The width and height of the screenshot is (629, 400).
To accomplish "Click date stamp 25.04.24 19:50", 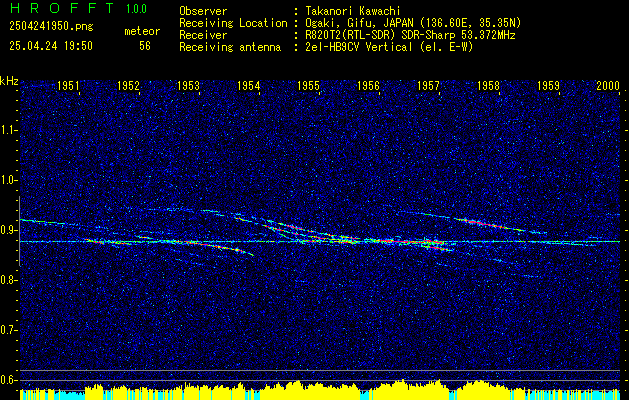I will click(x=51, y=46).
